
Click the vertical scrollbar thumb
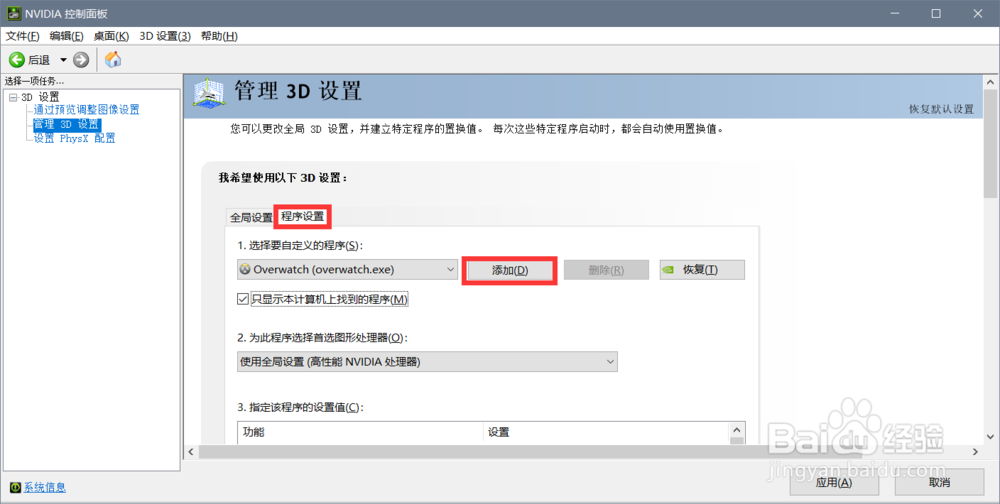tap(990, 144)
